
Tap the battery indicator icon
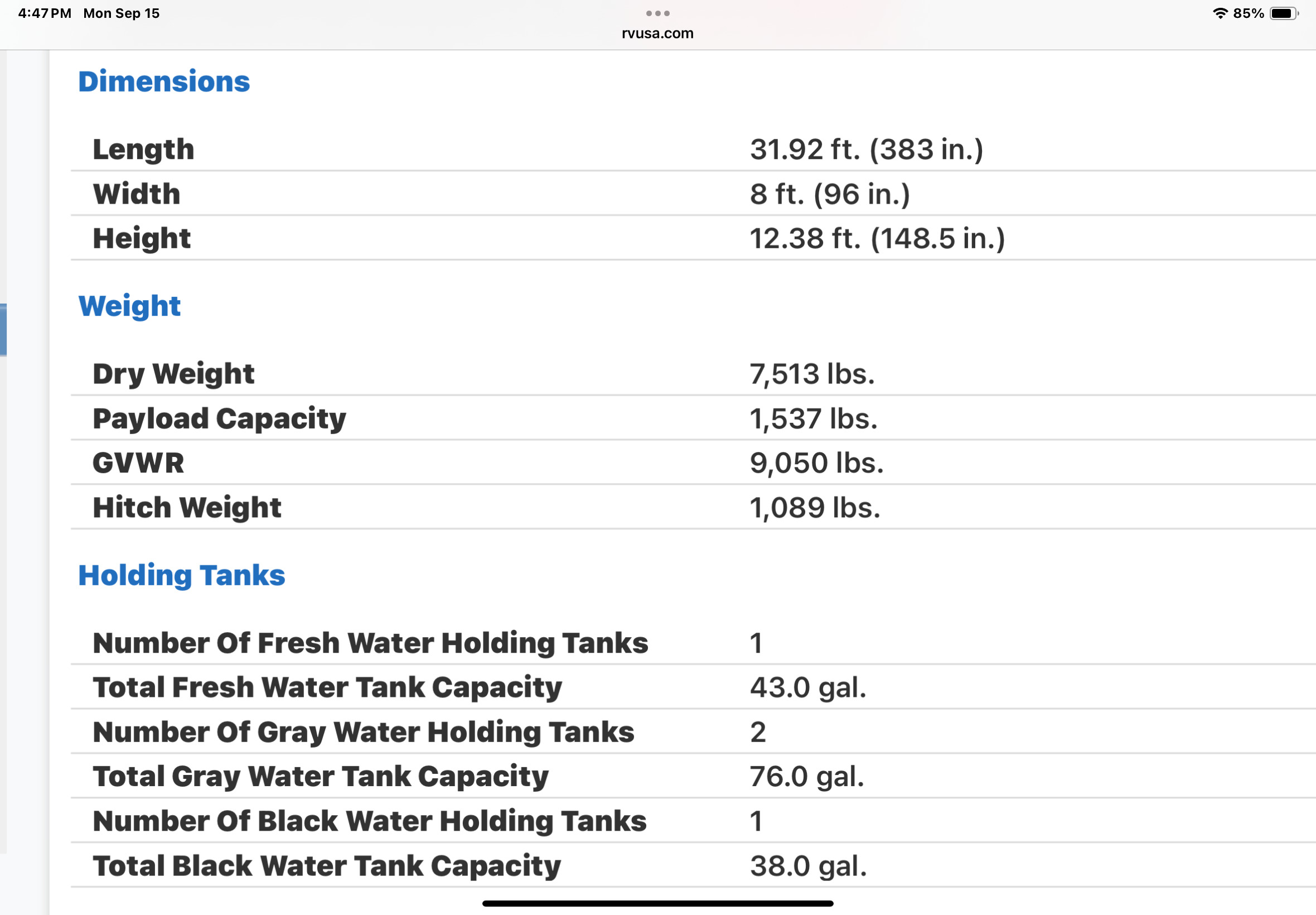coord(1284,13)
